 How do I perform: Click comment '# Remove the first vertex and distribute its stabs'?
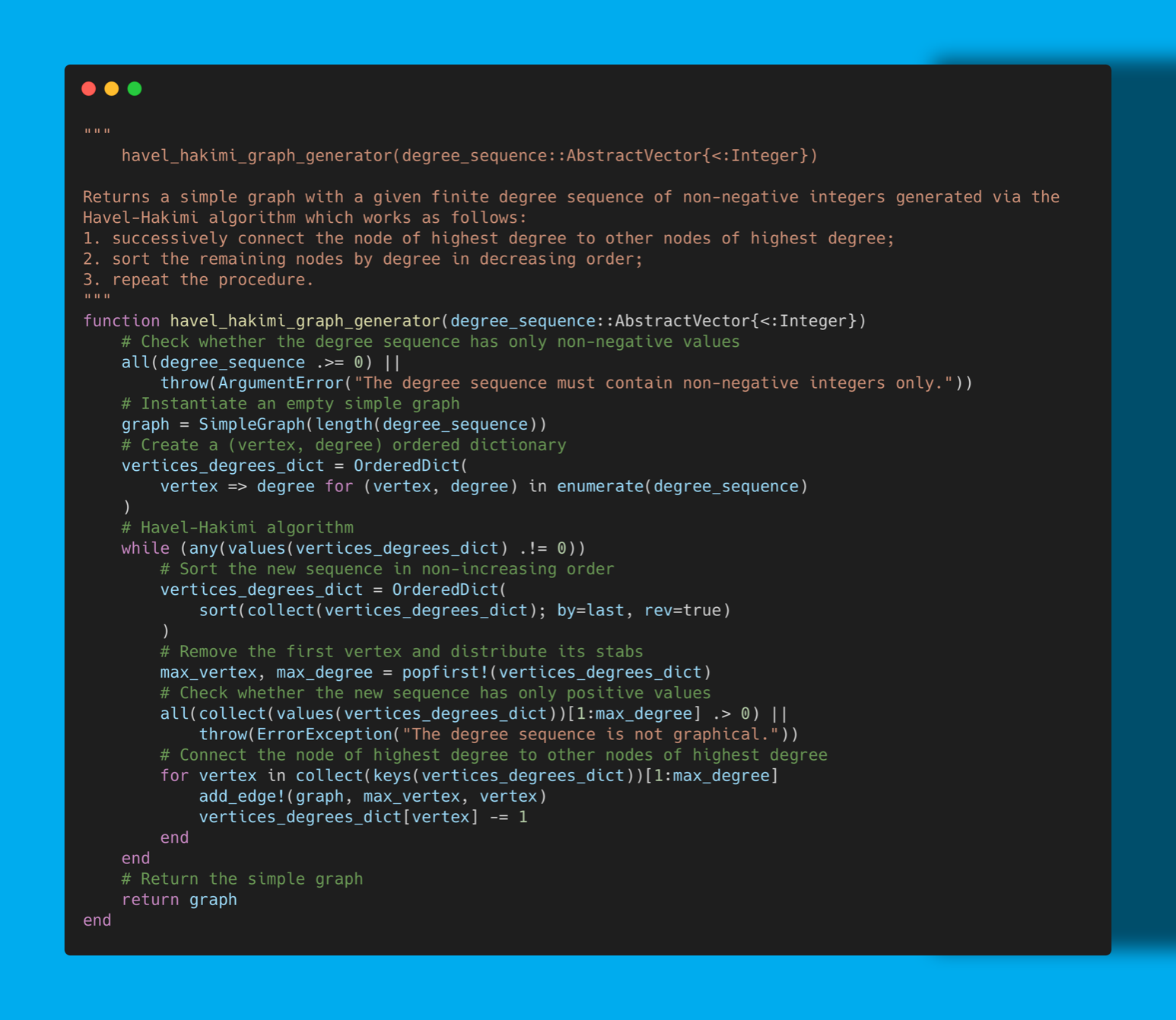click(x=402, y=651)
